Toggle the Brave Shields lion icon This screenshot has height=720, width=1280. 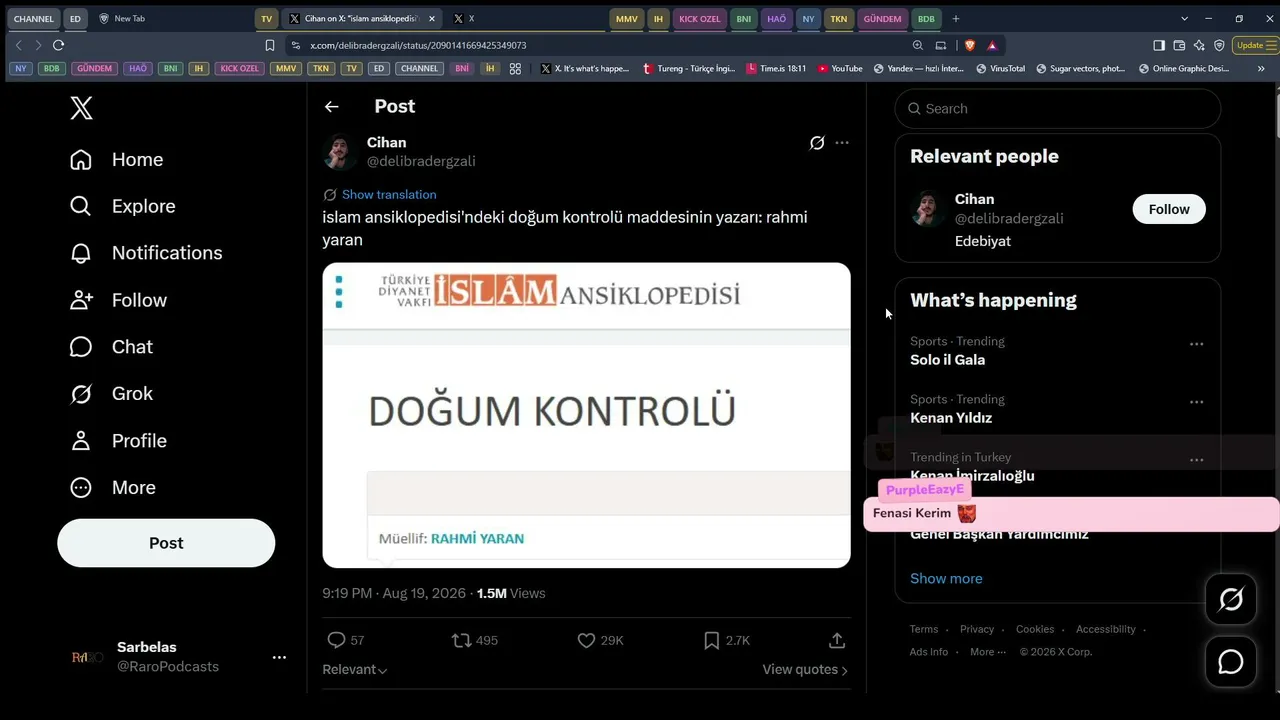click(968, 45)
